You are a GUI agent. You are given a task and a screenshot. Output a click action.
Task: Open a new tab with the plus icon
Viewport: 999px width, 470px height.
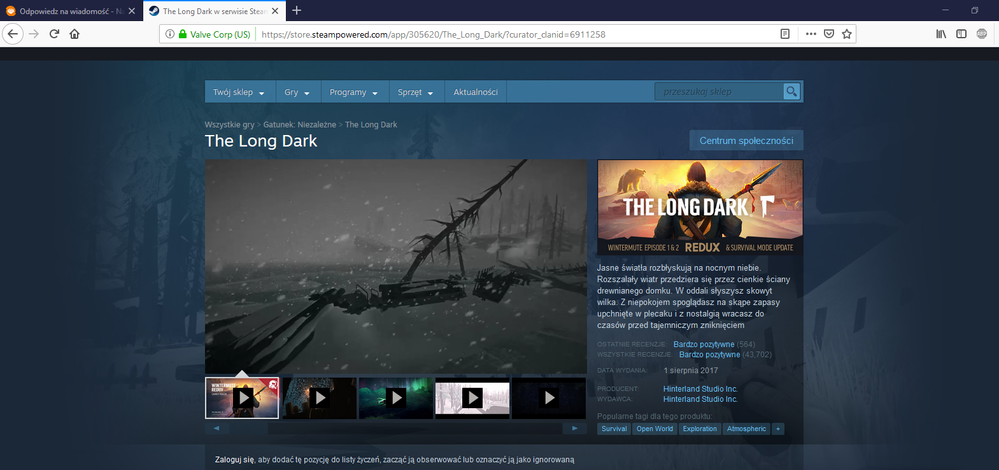tap(296, 10)
